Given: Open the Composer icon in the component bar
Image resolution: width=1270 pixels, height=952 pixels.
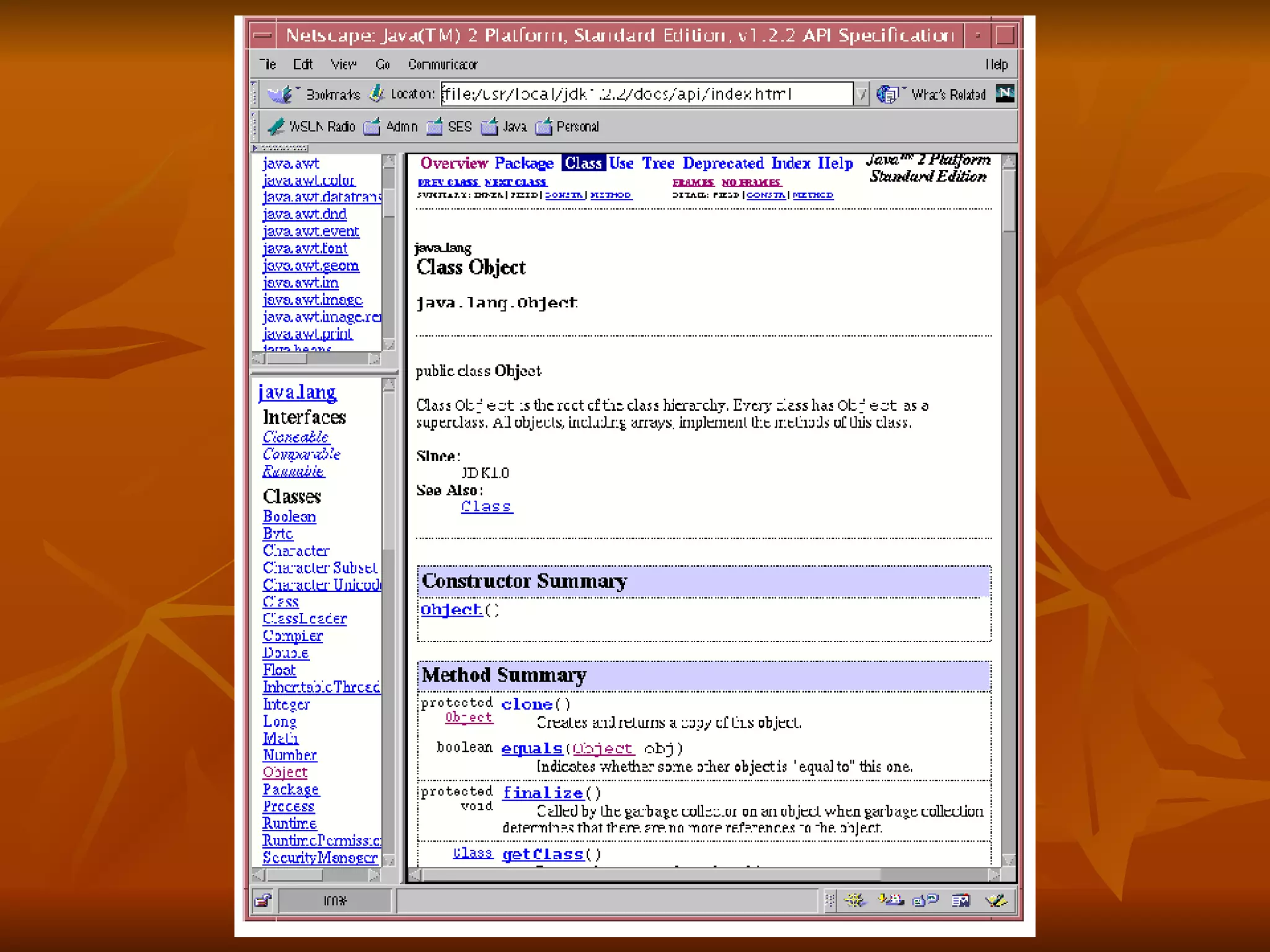Looking at the screenshot, I should (x=996, y=901).
